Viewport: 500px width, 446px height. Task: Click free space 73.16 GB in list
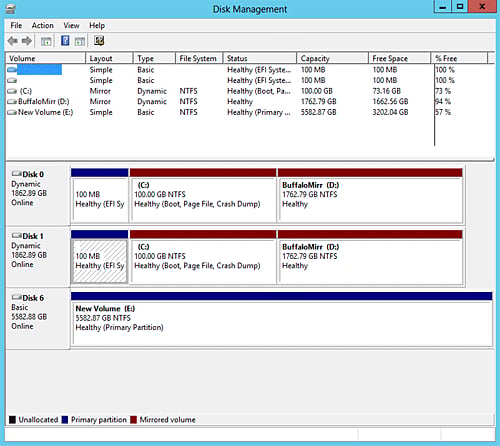point(387,91)
